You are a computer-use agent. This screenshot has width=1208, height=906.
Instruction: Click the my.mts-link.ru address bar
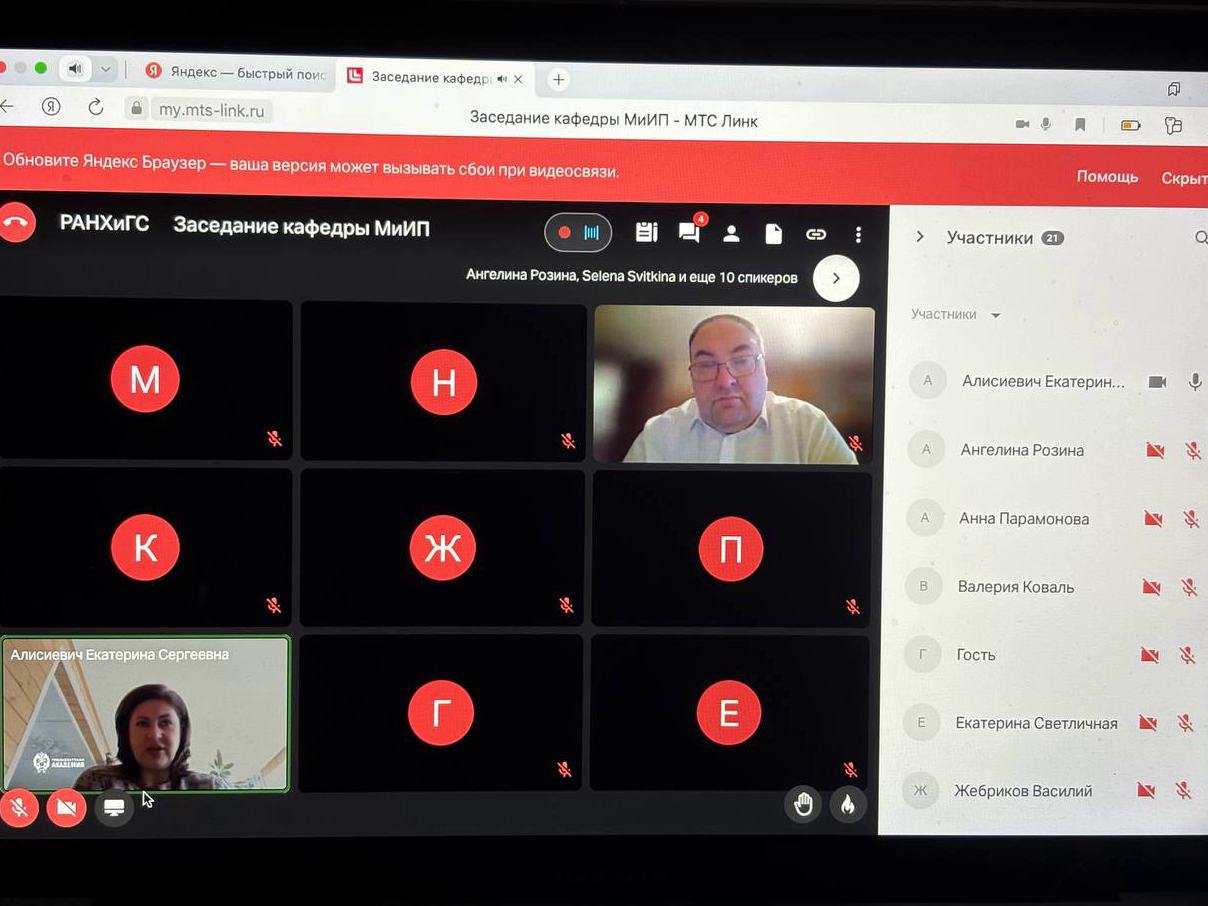pyautogui.click(x=211, y=110)
